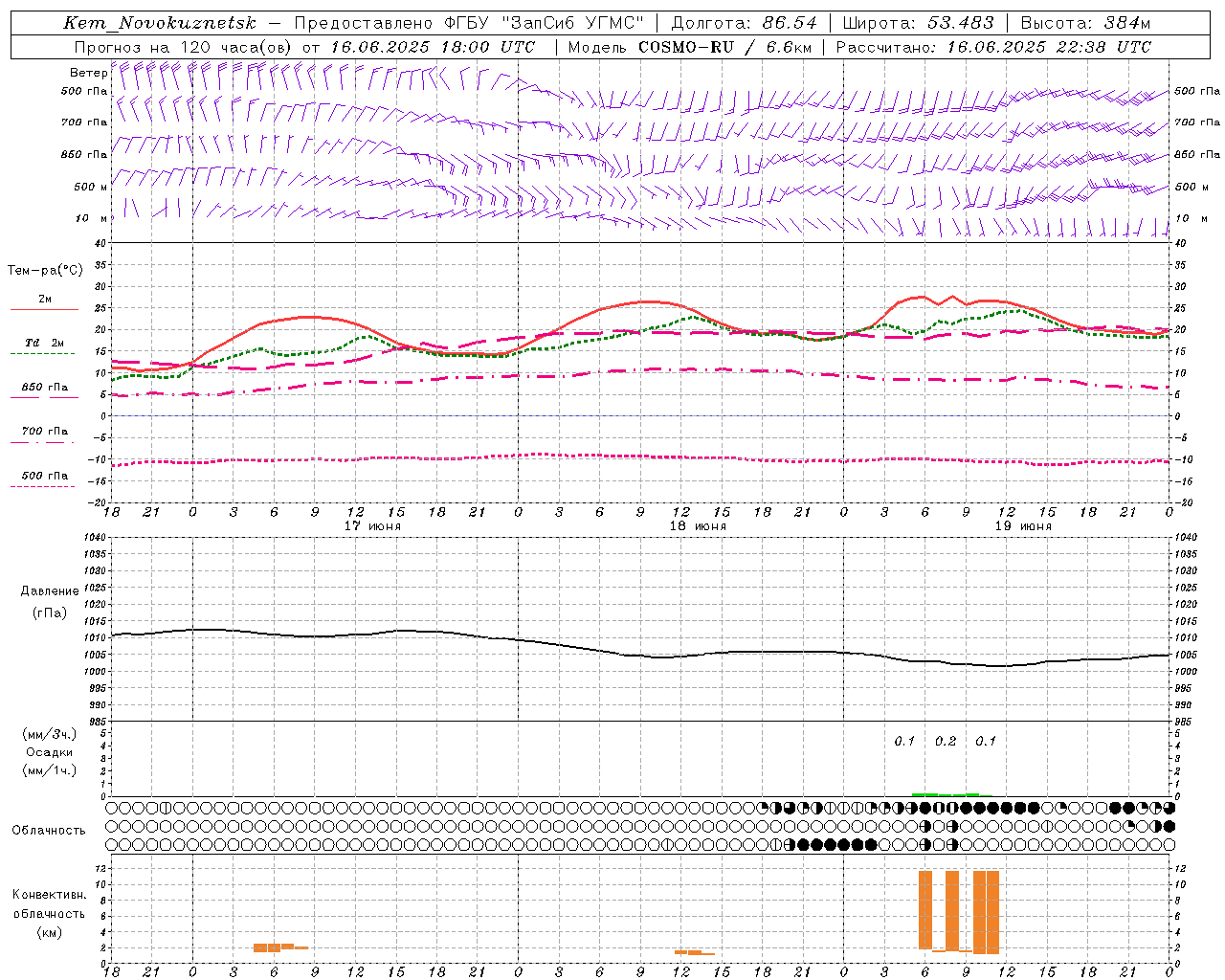The width and height of the screenshot is (1225, 980).
Task: Click the 700 гПа temperature legend label
Action: [x=45, y=432]
